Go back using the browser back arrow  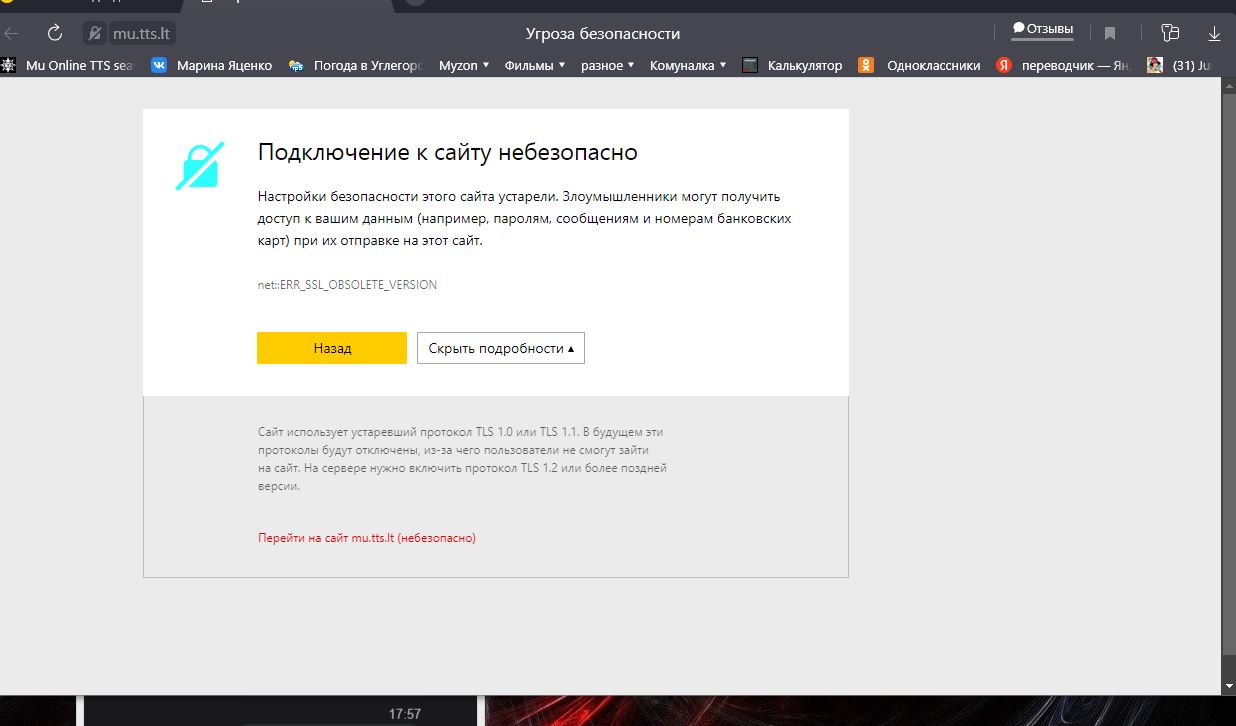coord(13,33)
